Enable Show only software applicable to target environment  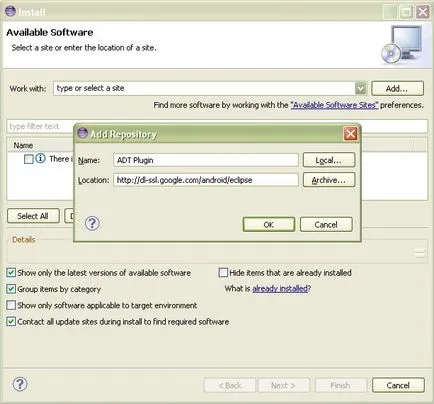(11, 305)
